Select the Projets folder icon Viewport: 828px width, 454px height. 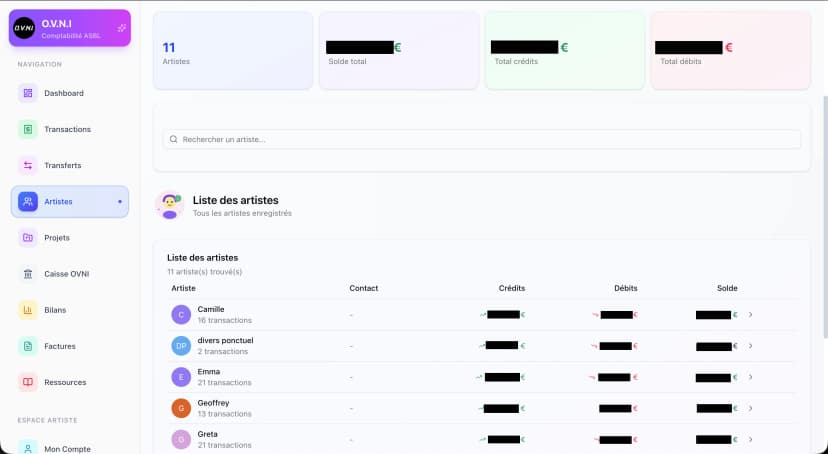(x=28, y=238)
